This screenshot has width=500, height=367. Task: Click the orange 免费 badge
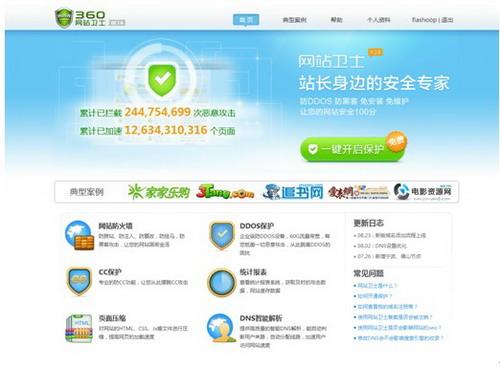tap(397, 141)
